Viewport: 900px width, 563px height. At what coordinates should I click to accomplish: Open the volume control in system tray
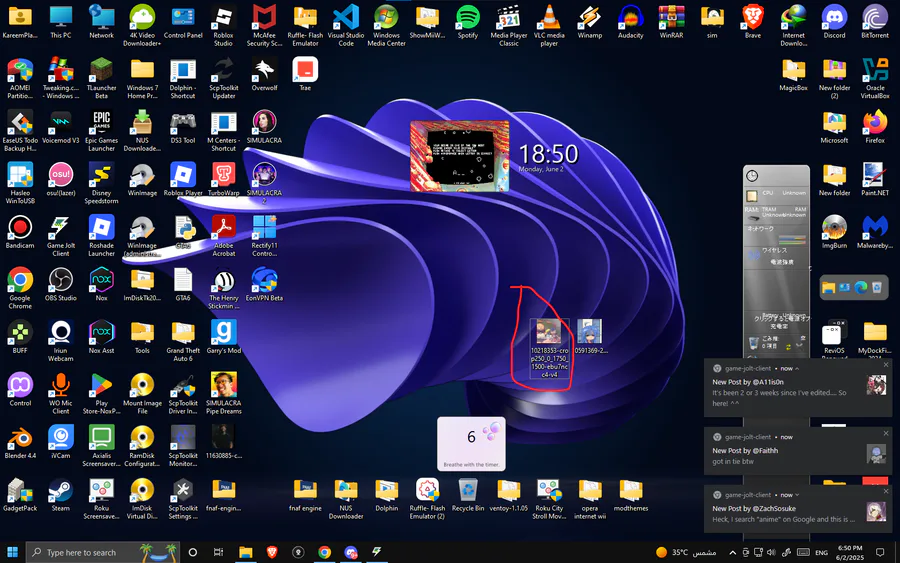click(x=771, y=553)
